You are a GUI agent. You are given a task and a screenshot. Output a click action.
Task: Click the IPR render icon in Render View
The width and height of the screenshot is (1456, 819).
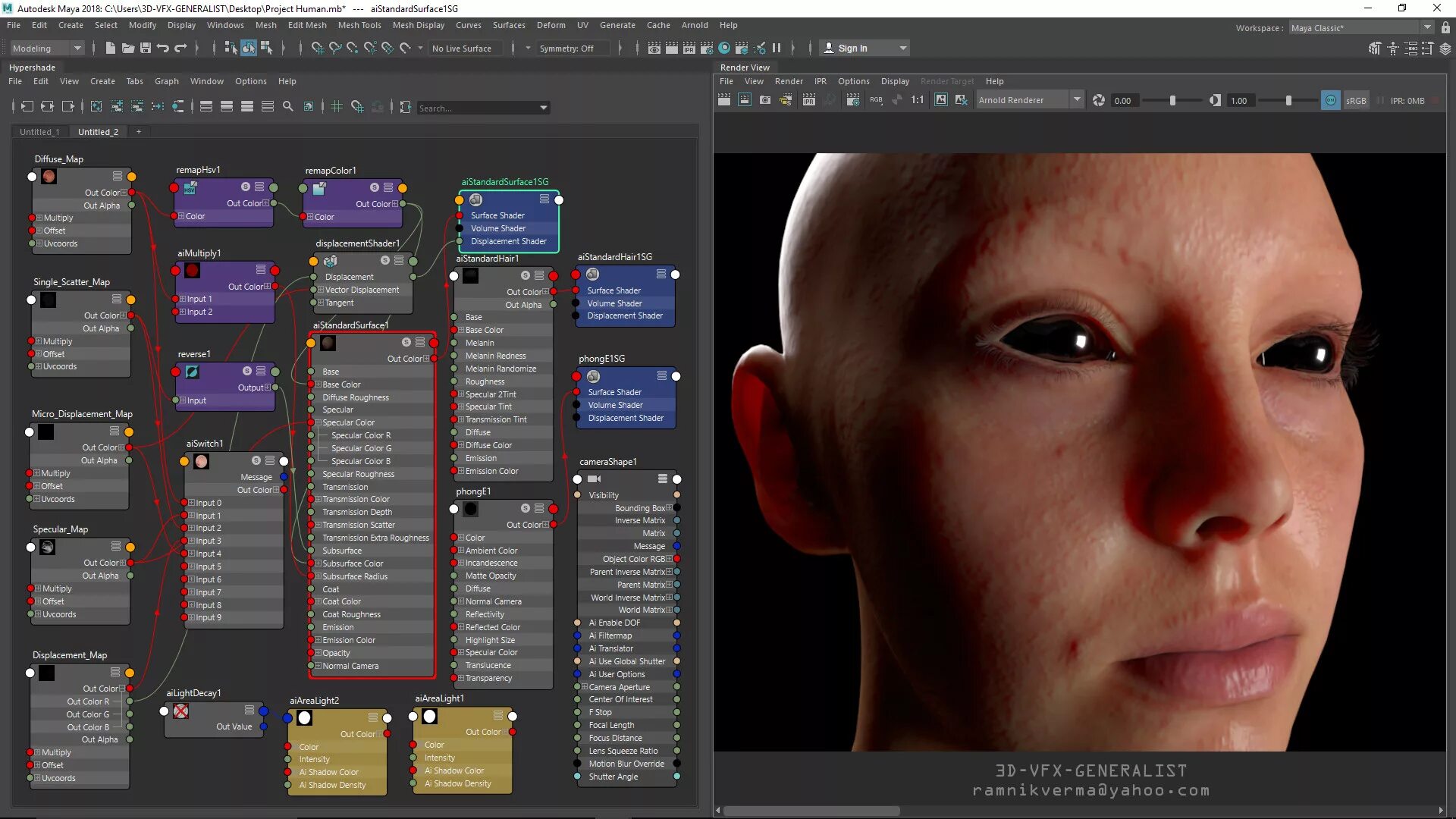point(809,100)
